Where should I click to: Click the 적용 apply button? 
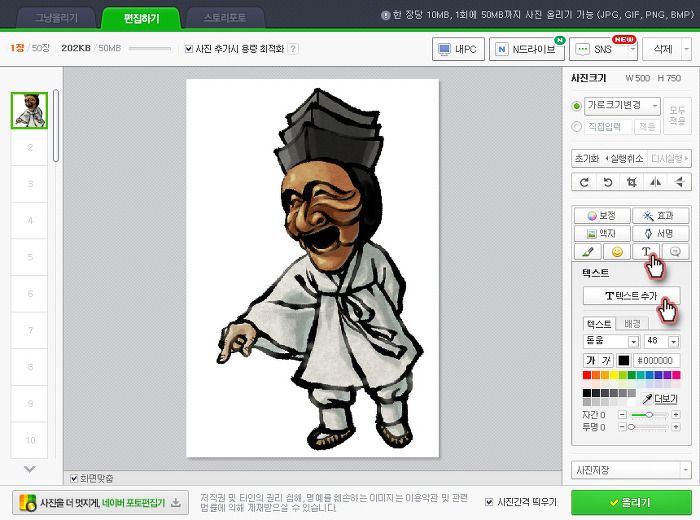(x=646, y=127)
